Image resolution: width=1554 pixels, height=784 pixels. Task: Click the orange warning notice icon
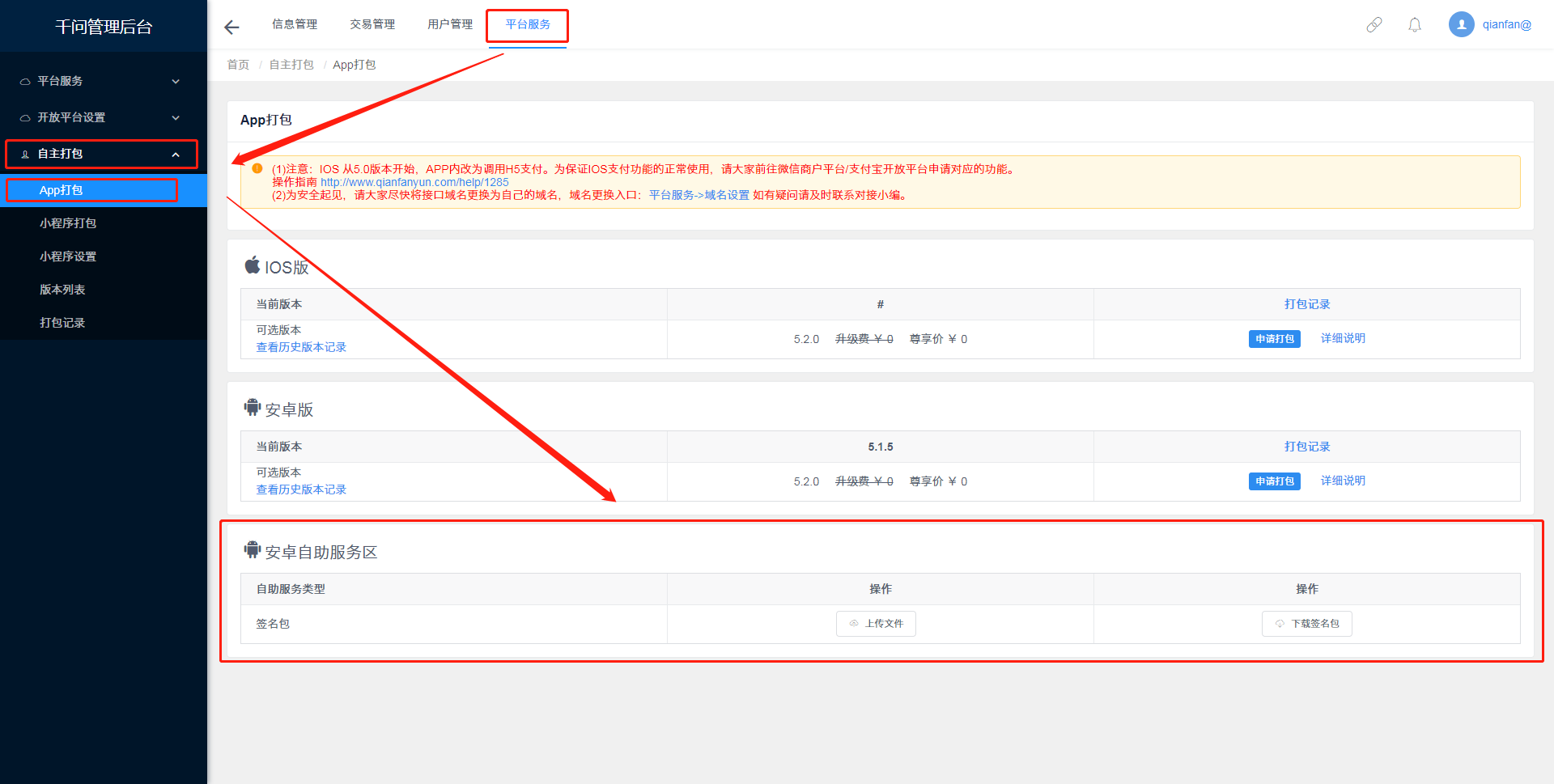coord(257,168)
